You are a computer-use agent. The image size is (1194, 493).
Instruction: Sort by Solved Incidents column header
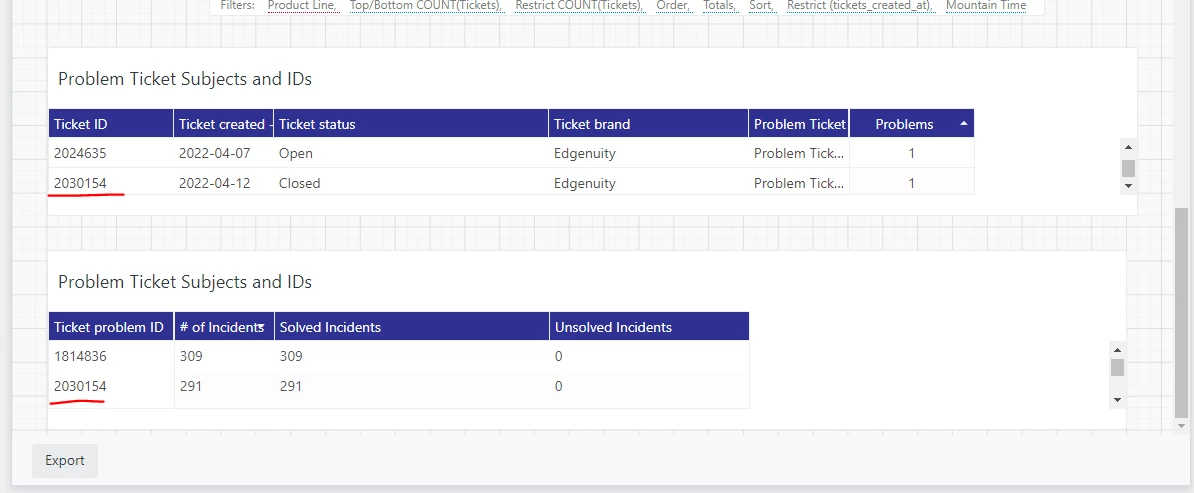[411, 327]
